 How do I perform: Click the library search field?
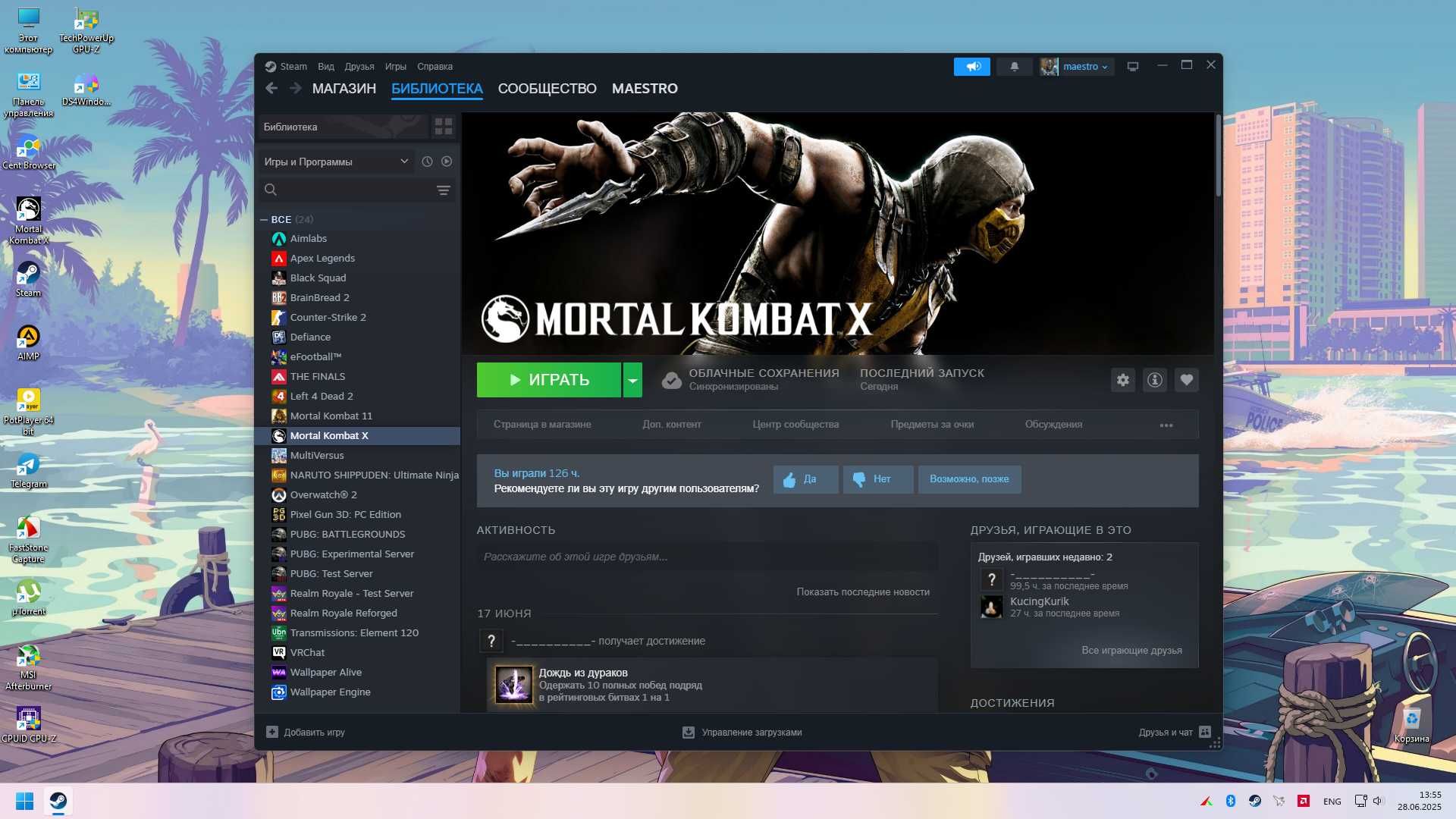[x=347, y=190]
